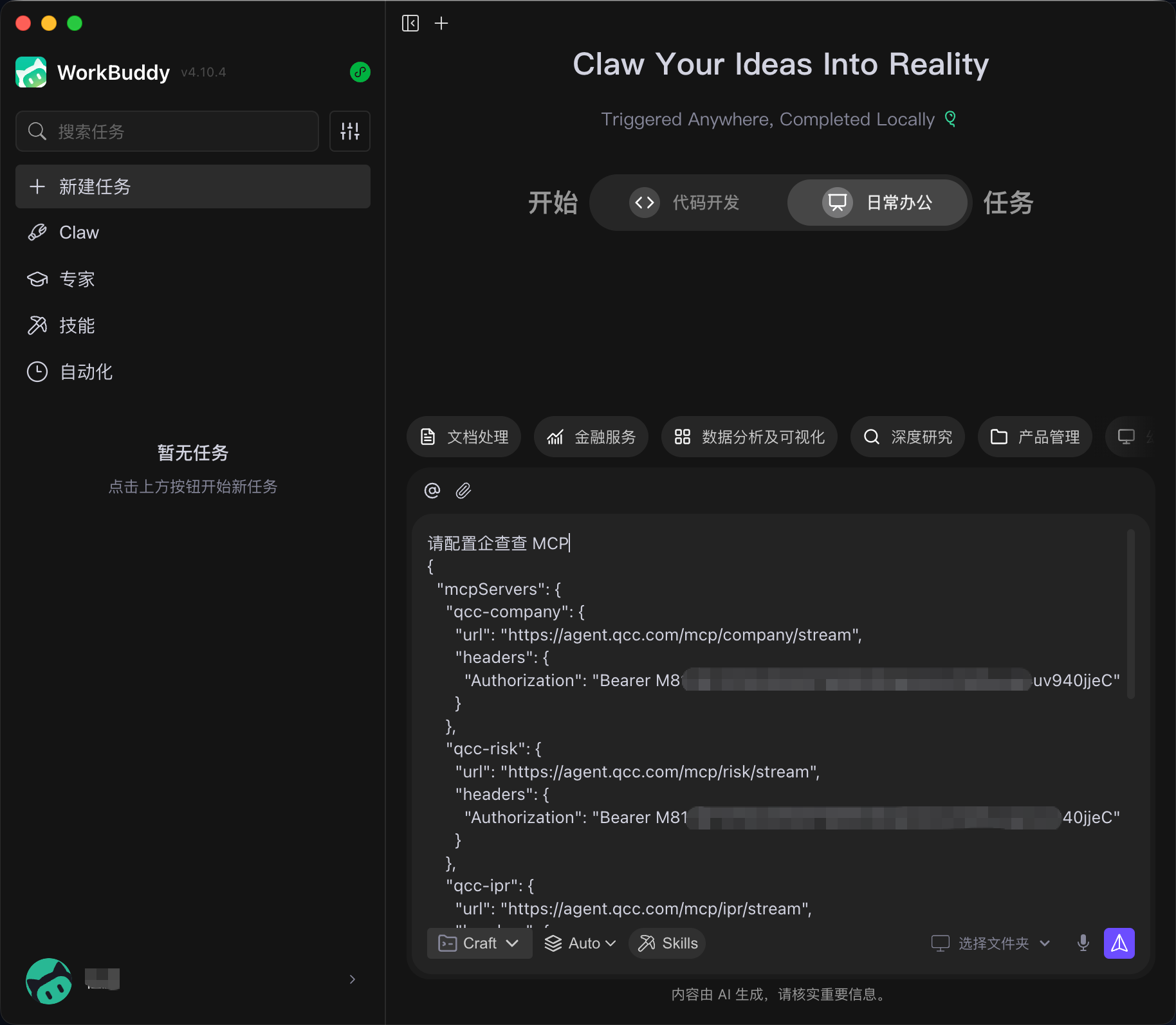Open the Skills selector
Screen dimensions: 1176x1025
(x=667, y=943)
